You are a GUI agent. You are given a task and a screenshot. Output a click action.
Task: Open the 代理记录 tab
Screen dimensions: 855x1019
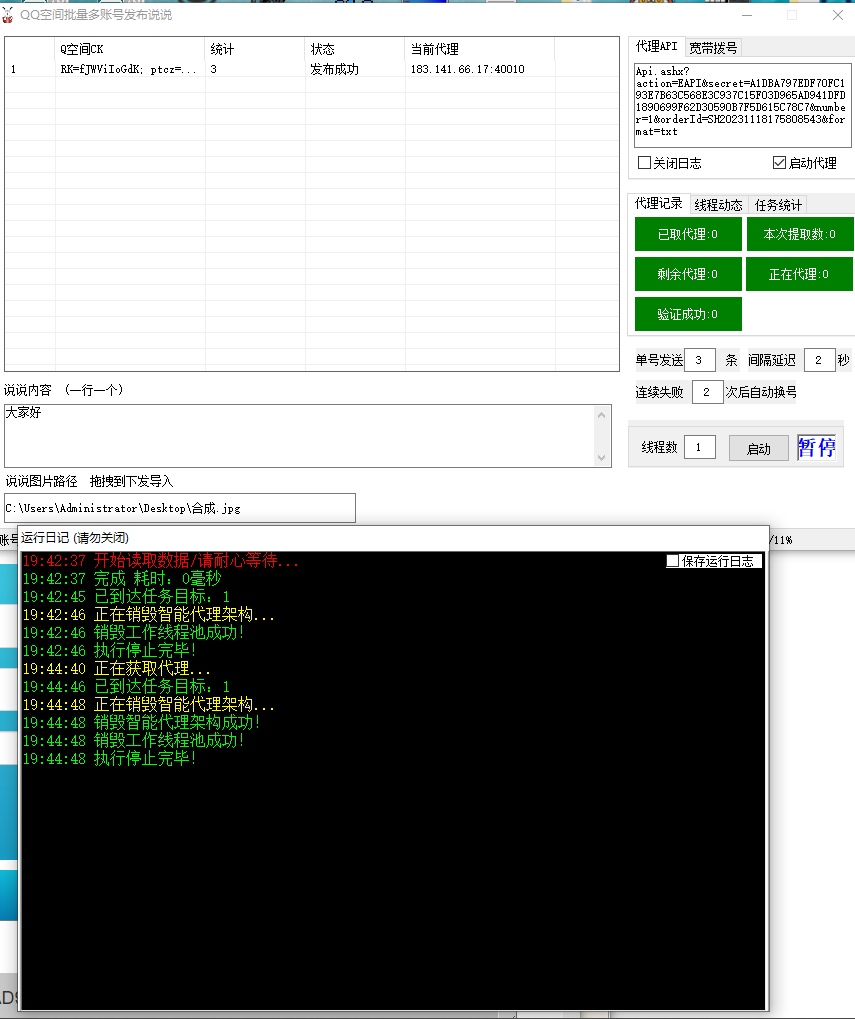(x=658, y=203)
